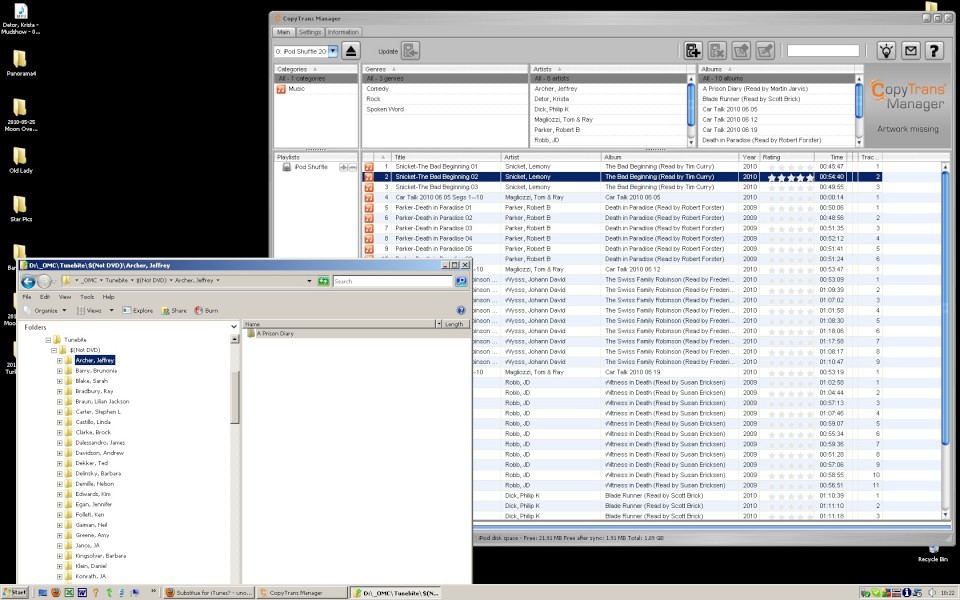This screenshot has width=960, height=600.
Task: Open Excel from quick launch
Action: click(x=69, y=593)
